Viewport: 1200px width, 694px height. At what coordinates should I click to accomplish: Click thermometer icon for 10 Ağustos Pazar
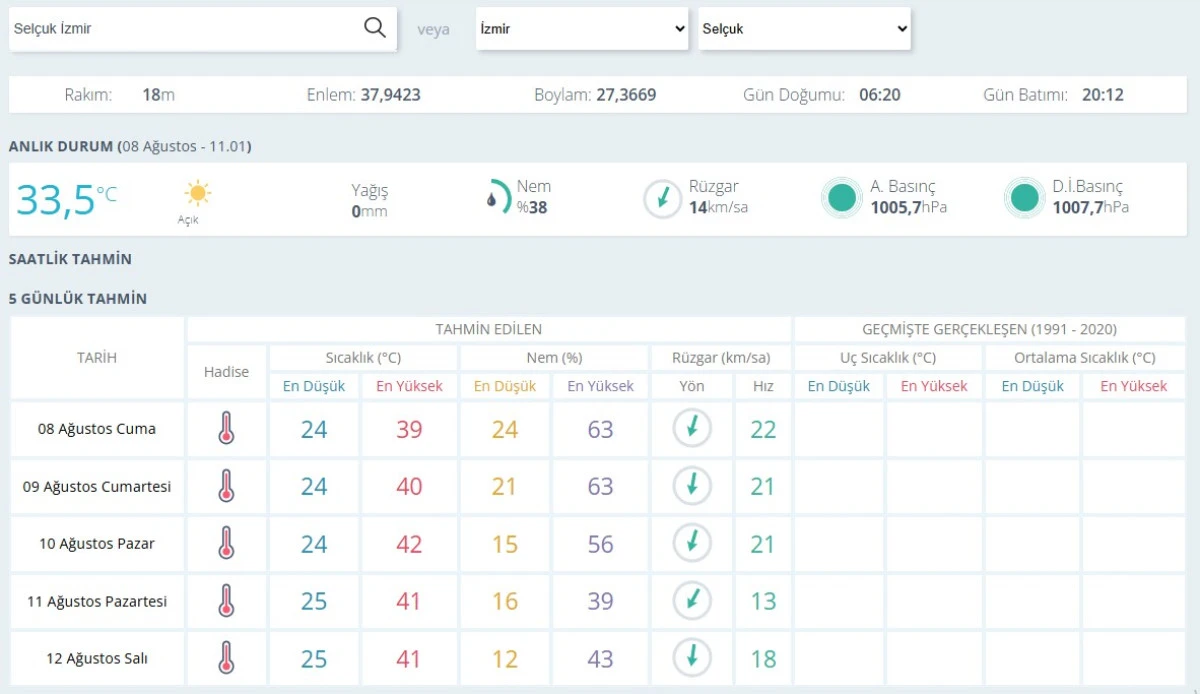tap(226, 544)
